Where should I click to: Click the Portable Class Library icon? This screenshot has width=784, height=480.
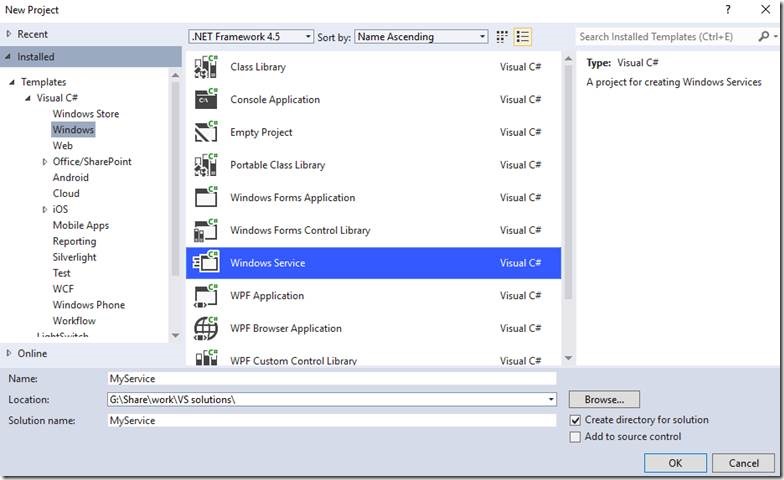tap(206, 165)
